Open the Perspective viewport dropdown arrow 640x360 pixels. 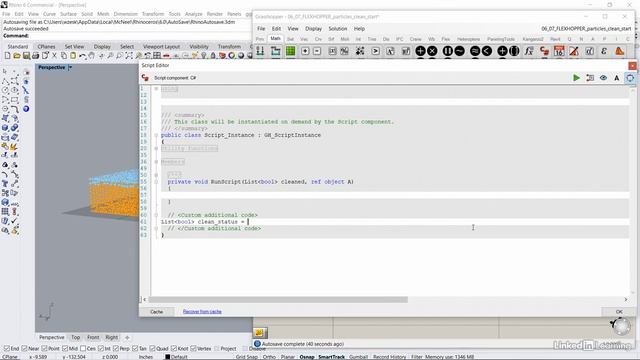[70, 67]
